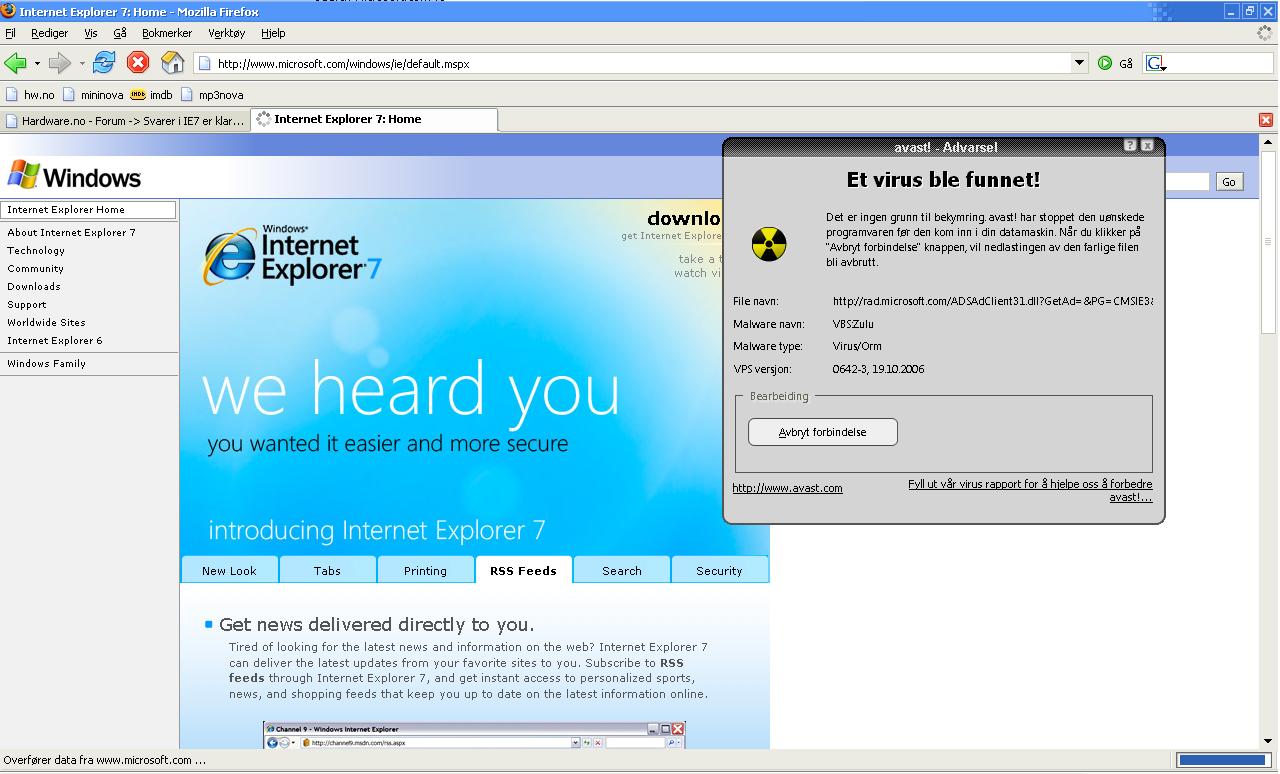Select the New Look page tab
The width and height of the screenshot is (1280, 774).
[229, 570]
